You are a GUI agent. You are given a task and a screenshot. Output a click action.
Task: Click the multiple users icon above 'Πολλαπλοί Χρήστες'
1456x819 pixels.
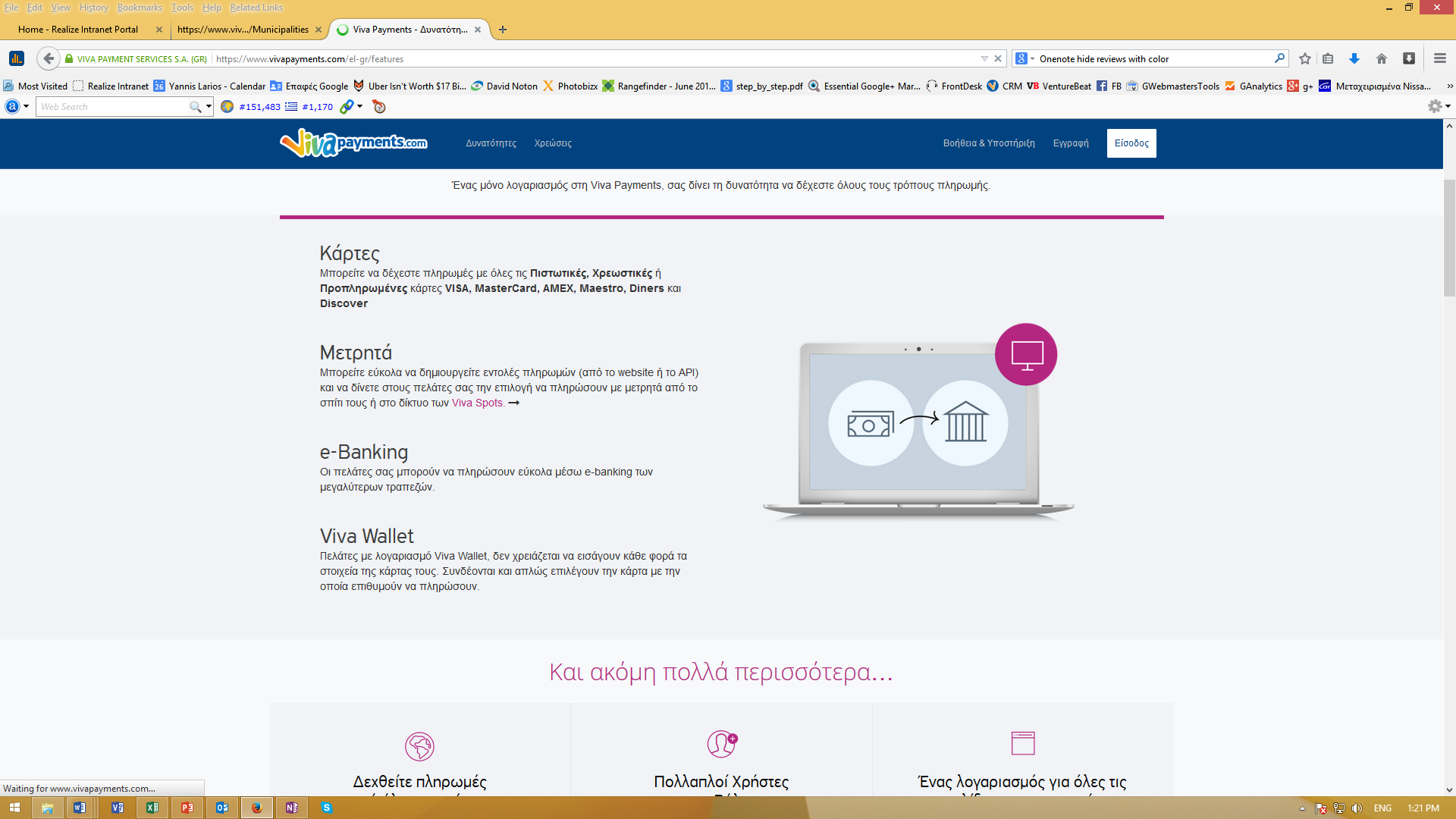pos(722,744)
